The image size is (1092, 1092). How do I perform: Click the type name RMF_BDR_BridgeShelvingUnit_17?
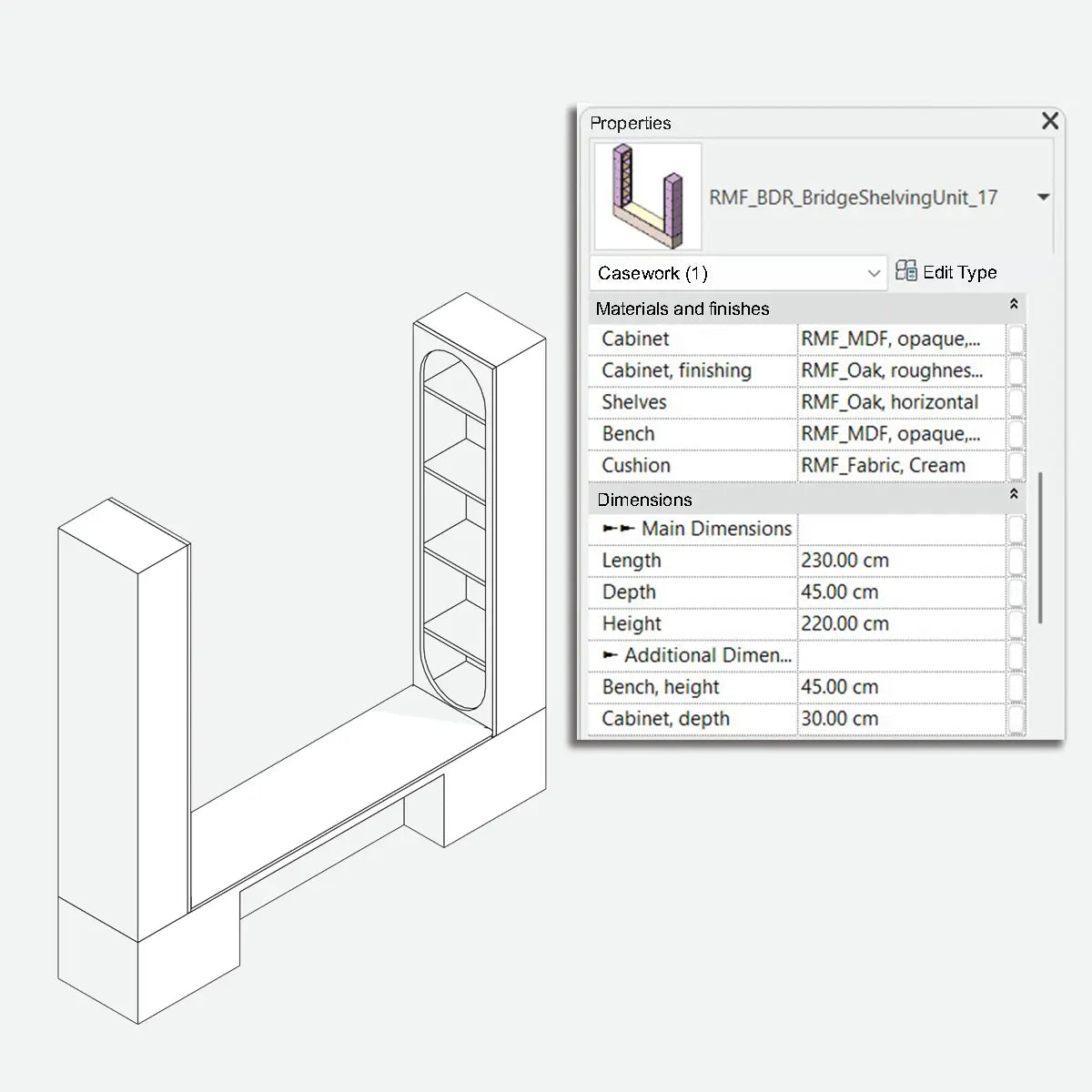click(854, 197)
